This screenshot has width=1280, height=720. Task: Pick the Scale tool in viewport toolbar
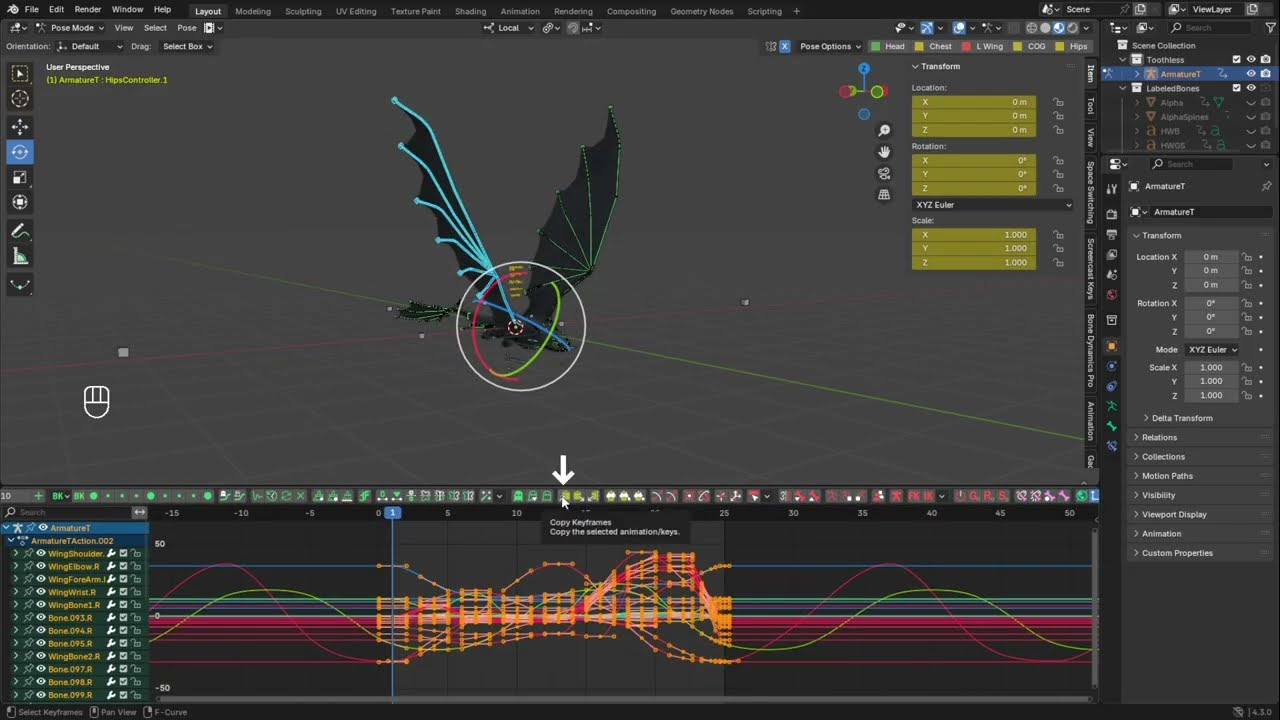20,177
